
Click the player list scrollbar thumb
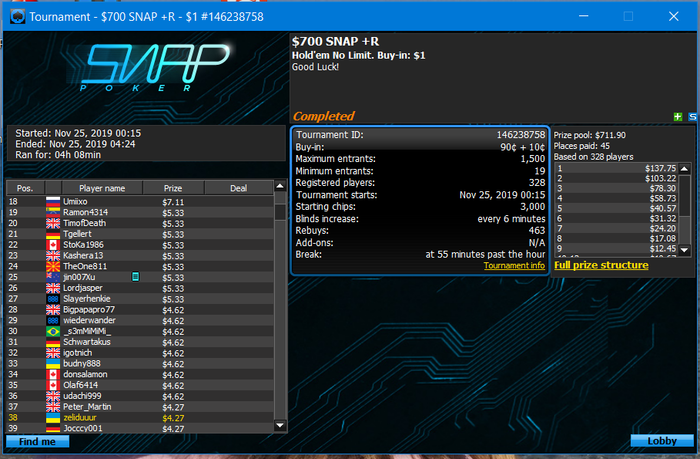coord(280,212)
